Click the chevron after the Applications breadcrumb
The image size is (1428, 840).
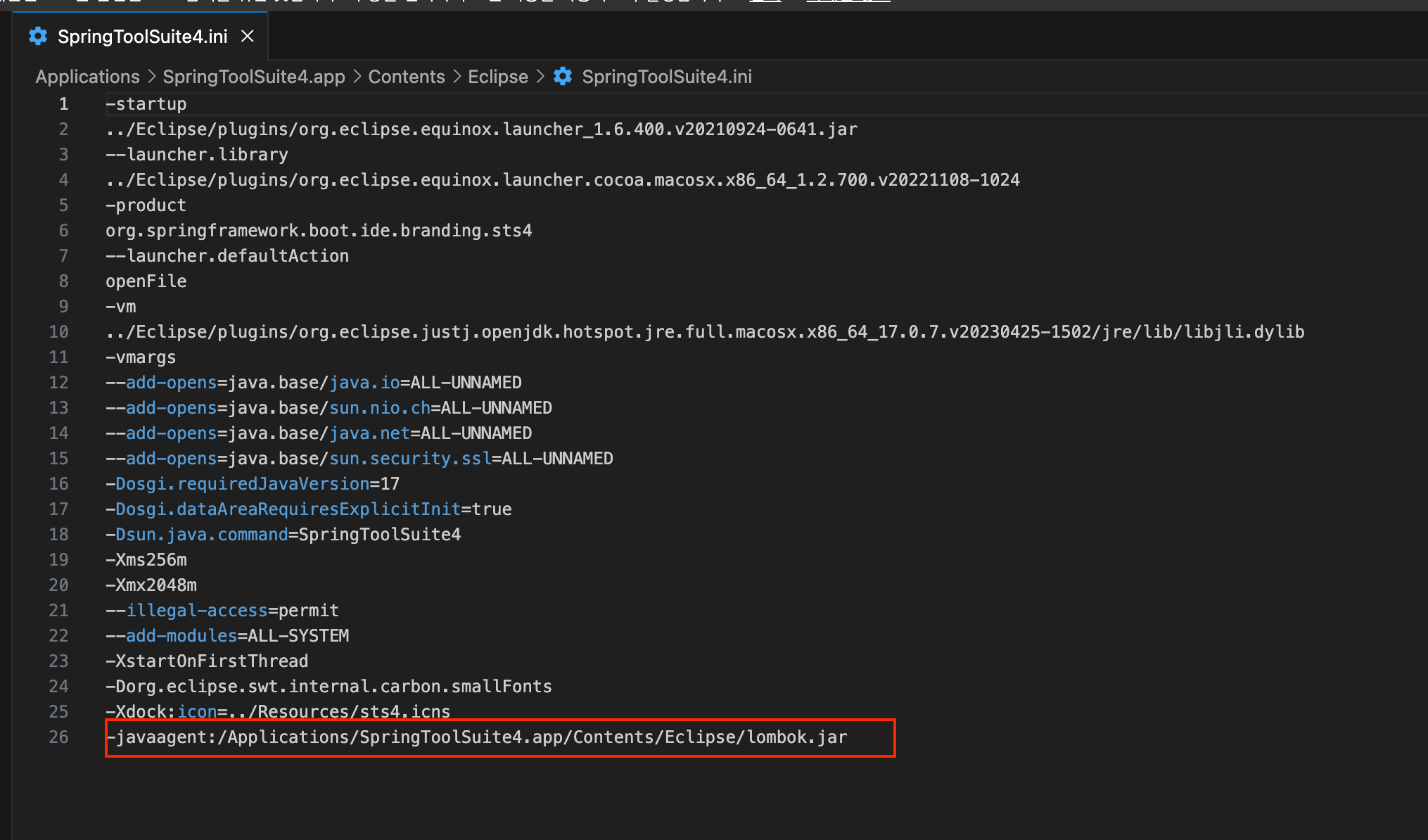(x=151, y=77)
